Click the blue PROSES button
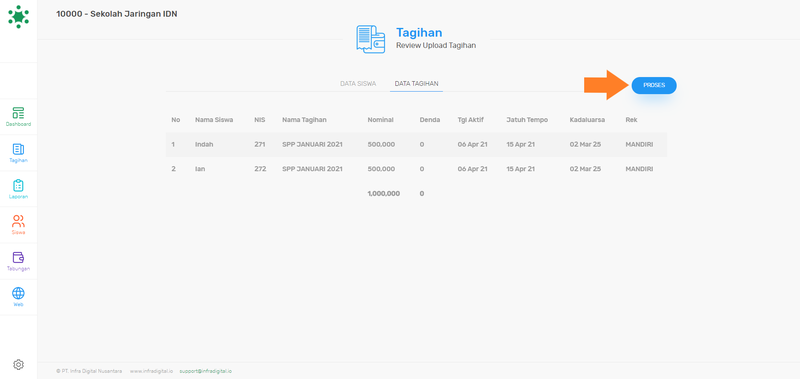 coord(654,86)
